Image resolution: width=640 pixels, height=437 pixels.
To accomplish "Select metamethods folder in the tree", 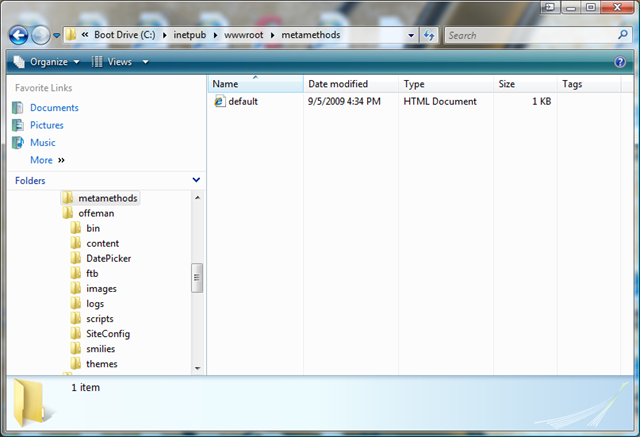I will click(x=100, y=198).
